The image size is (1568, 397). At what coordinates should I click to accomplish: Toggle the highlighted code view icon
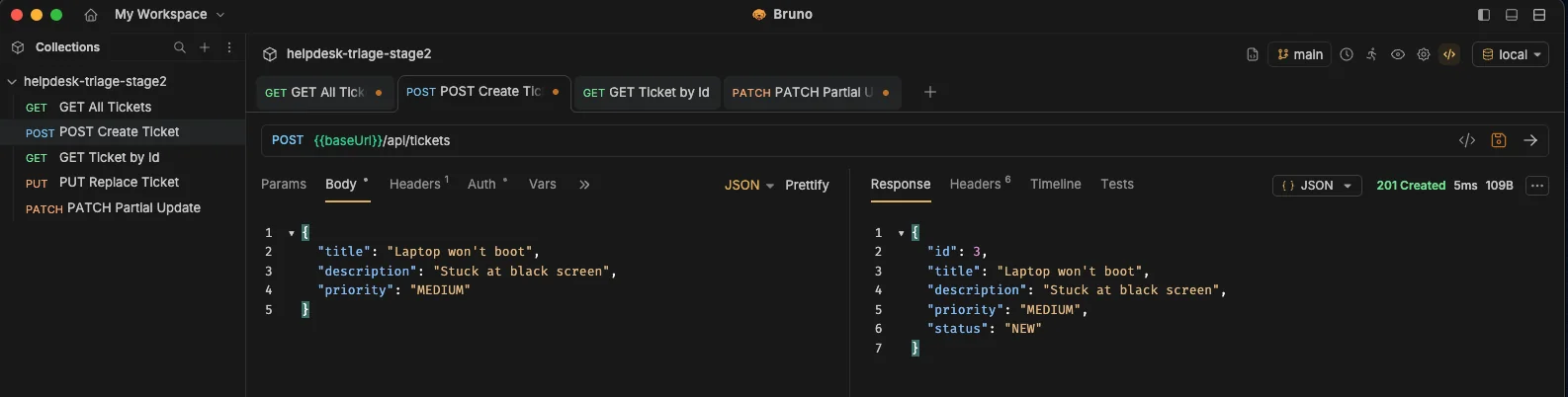click(1449, 54)
